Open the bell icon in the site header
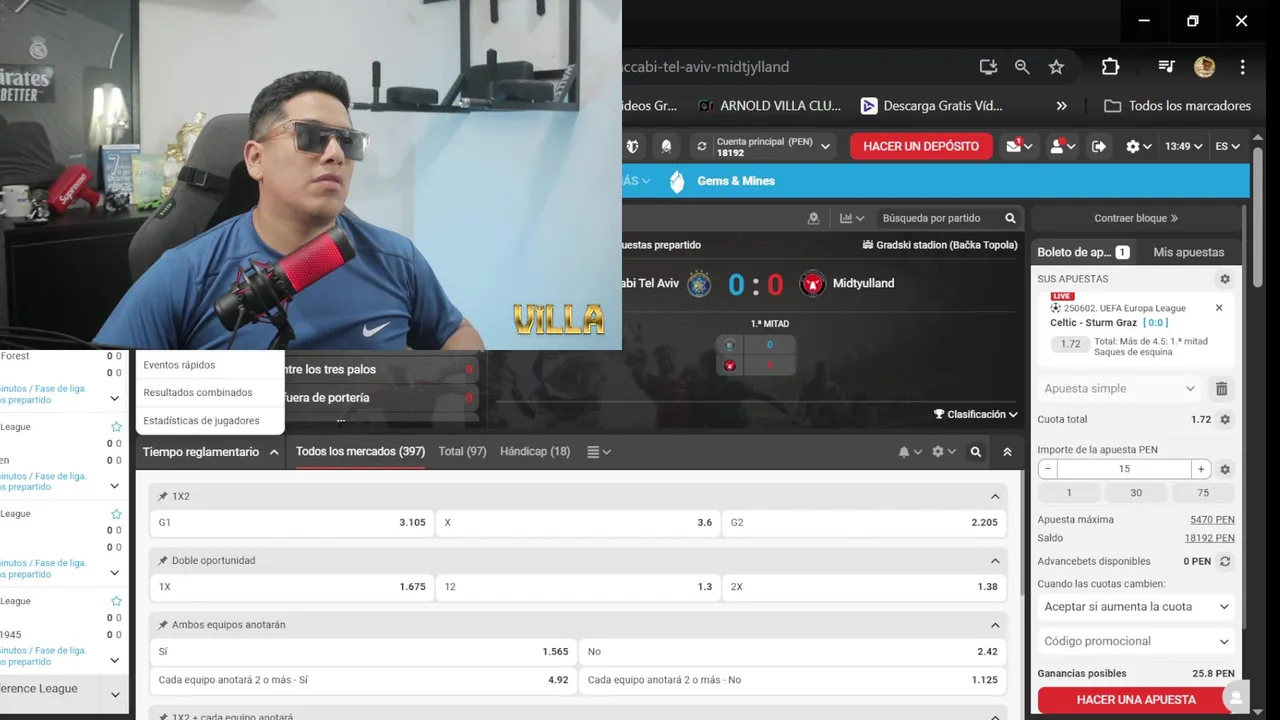1280x720 pixels. (666, 146)
